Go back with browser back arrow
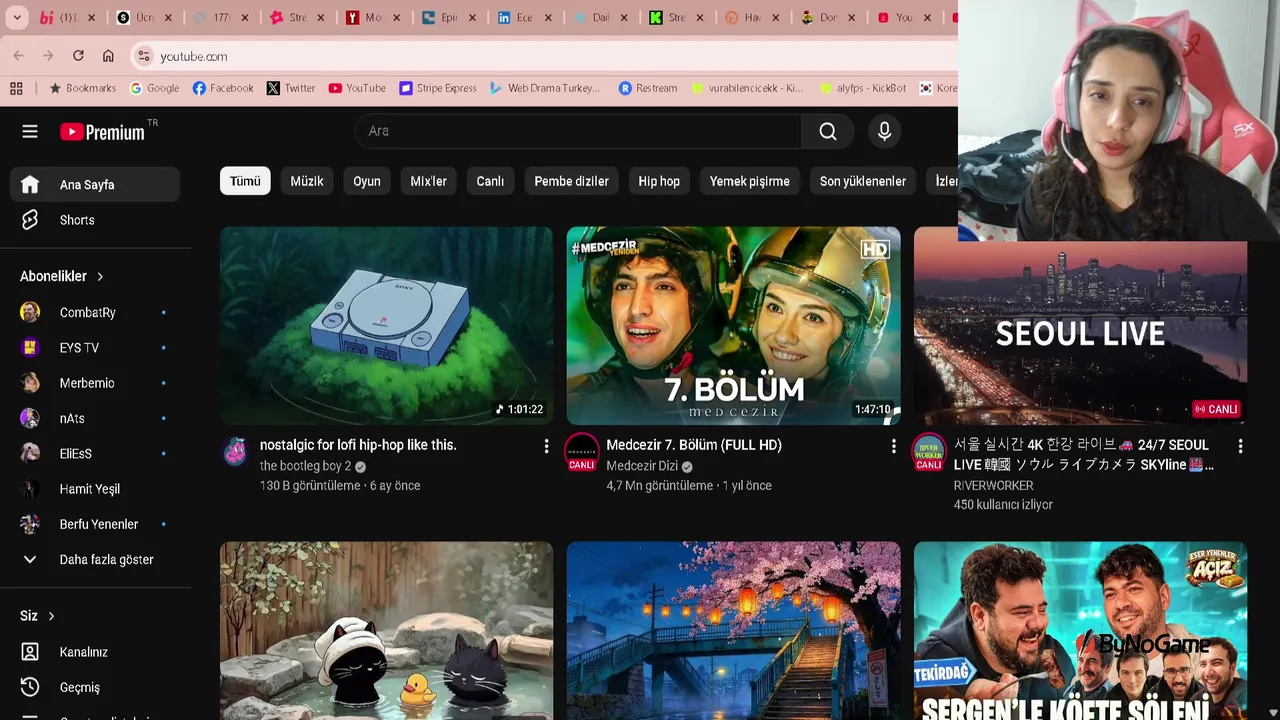Screen dimensions: 1280x720 tap(19, 56)
